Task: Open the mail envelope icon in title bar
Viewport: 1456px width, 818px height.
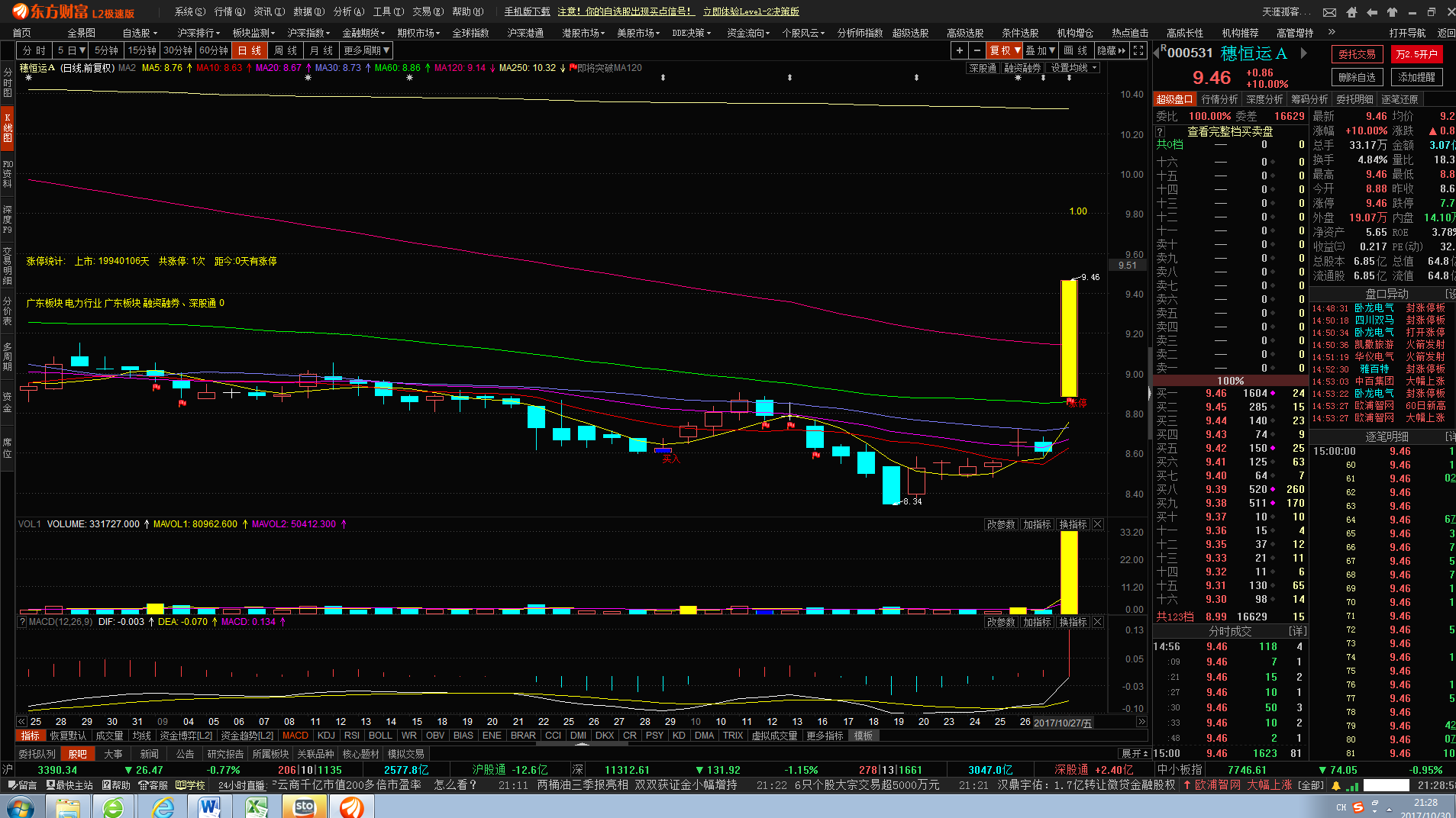Action: pos(1329,12)
